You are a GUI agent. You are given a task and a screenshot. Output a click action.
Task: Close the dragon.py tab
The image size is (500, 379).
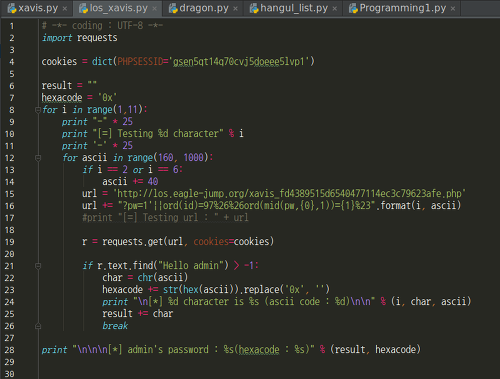(236, 9)
